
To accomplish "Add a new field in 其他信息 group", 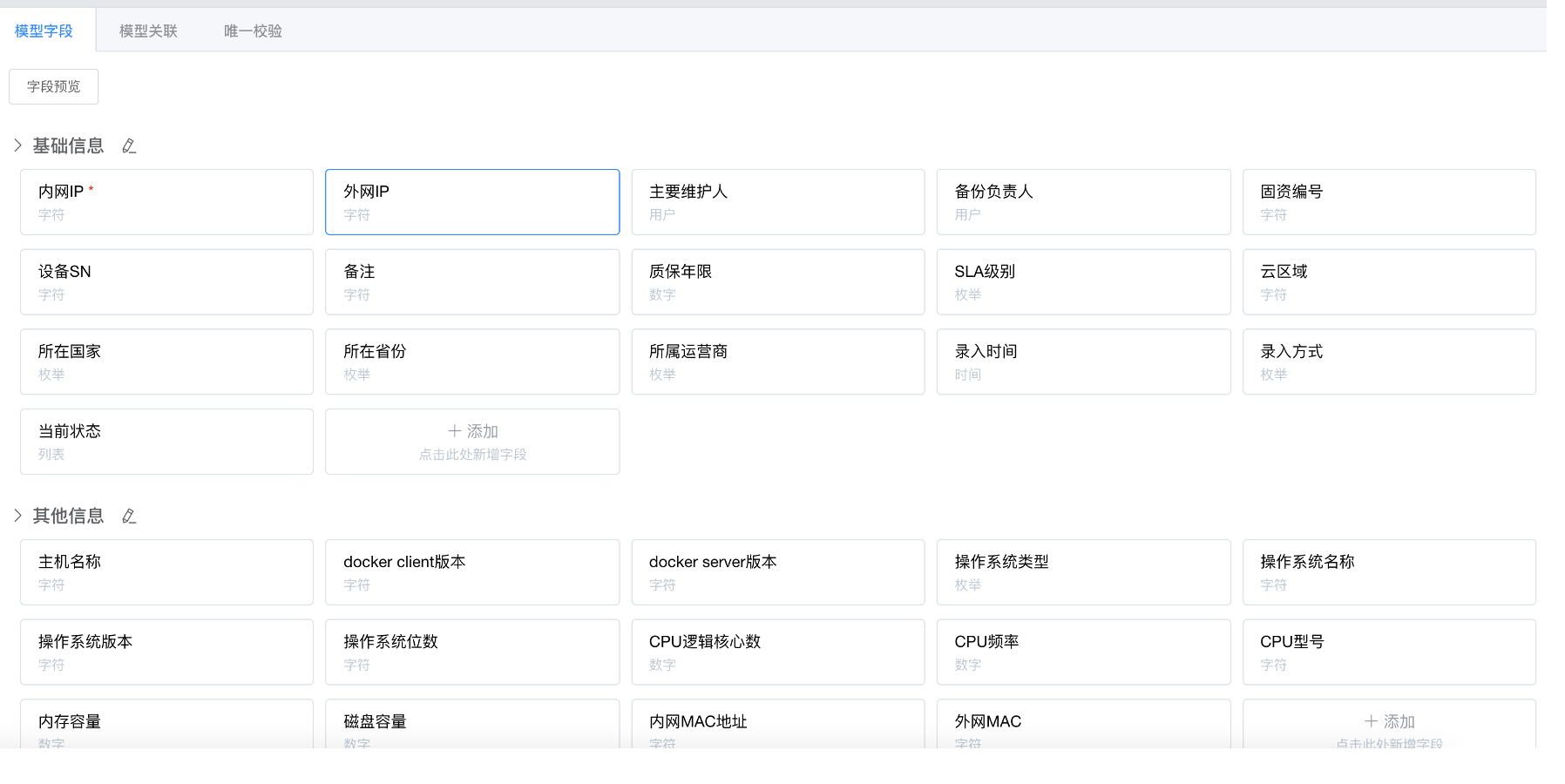I will coord(1389,724).
